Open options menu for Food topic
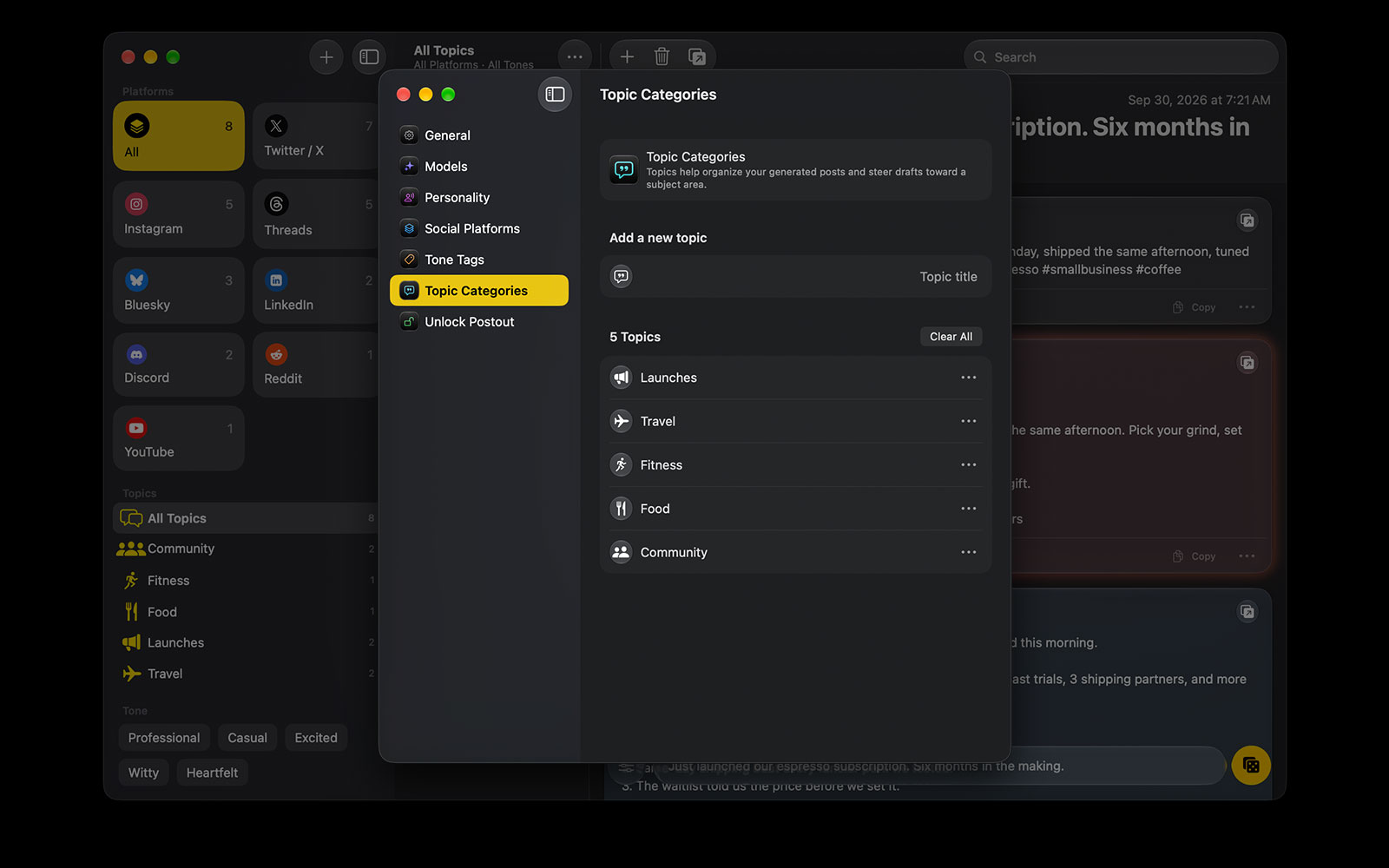 click(x=969, y=509)
